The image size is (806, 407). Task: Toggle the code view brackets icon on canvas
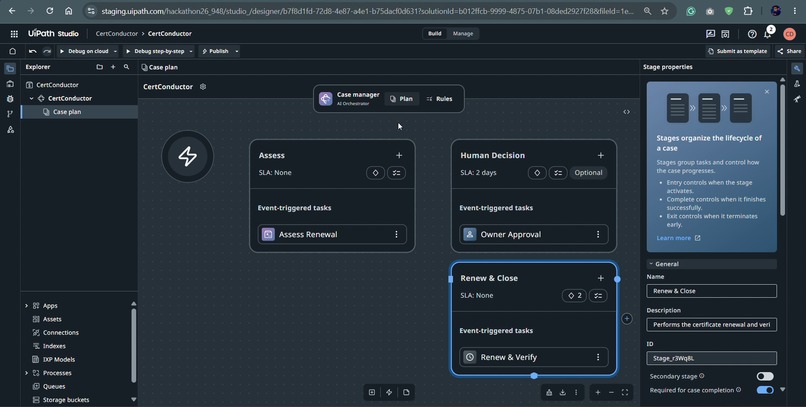coord(627,112)
